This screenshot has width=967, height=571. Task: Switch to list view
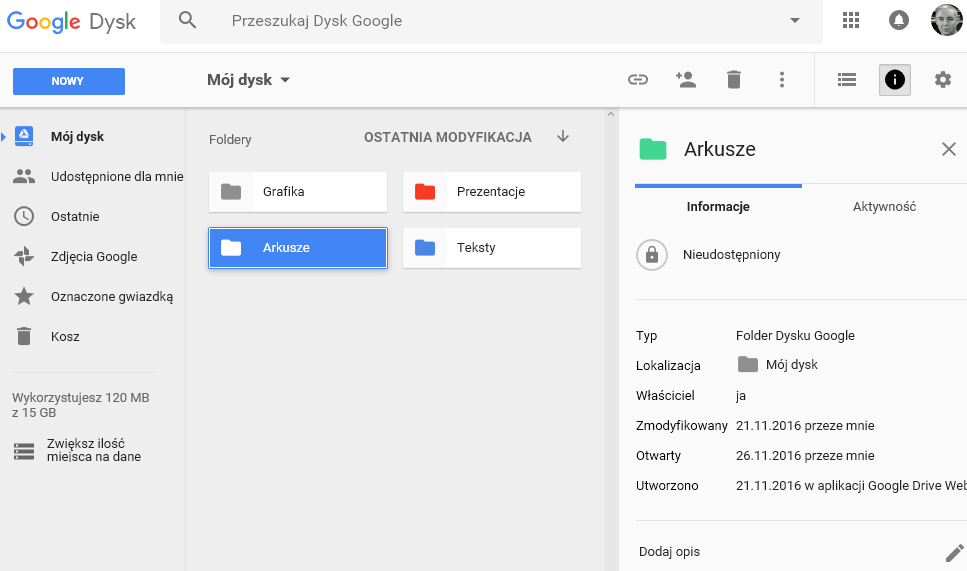pyautogui.click(x=847, y=80)
